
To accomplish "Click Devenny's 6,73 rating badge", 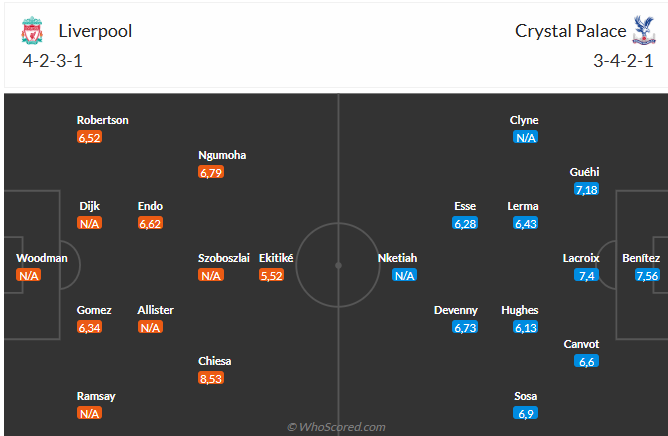I will pyautogui.click(x=465, y=327).
